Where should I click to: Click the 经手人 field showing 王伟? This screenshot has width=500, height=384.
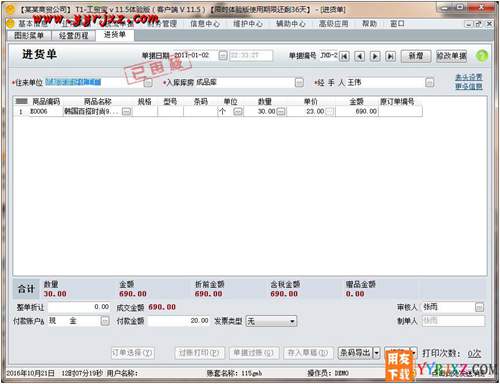[386, 82]
